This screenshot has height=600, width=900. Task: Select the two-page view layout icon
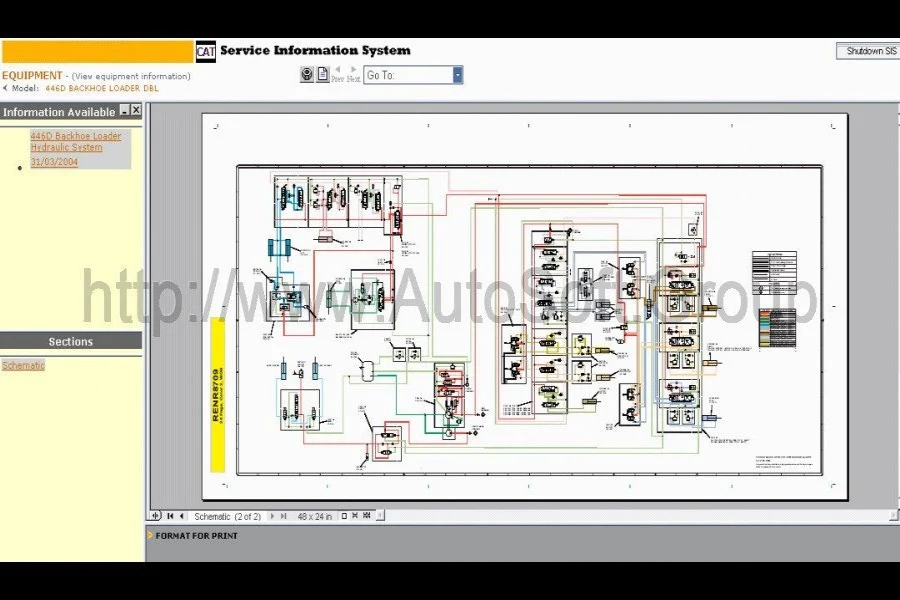(356, 516)
